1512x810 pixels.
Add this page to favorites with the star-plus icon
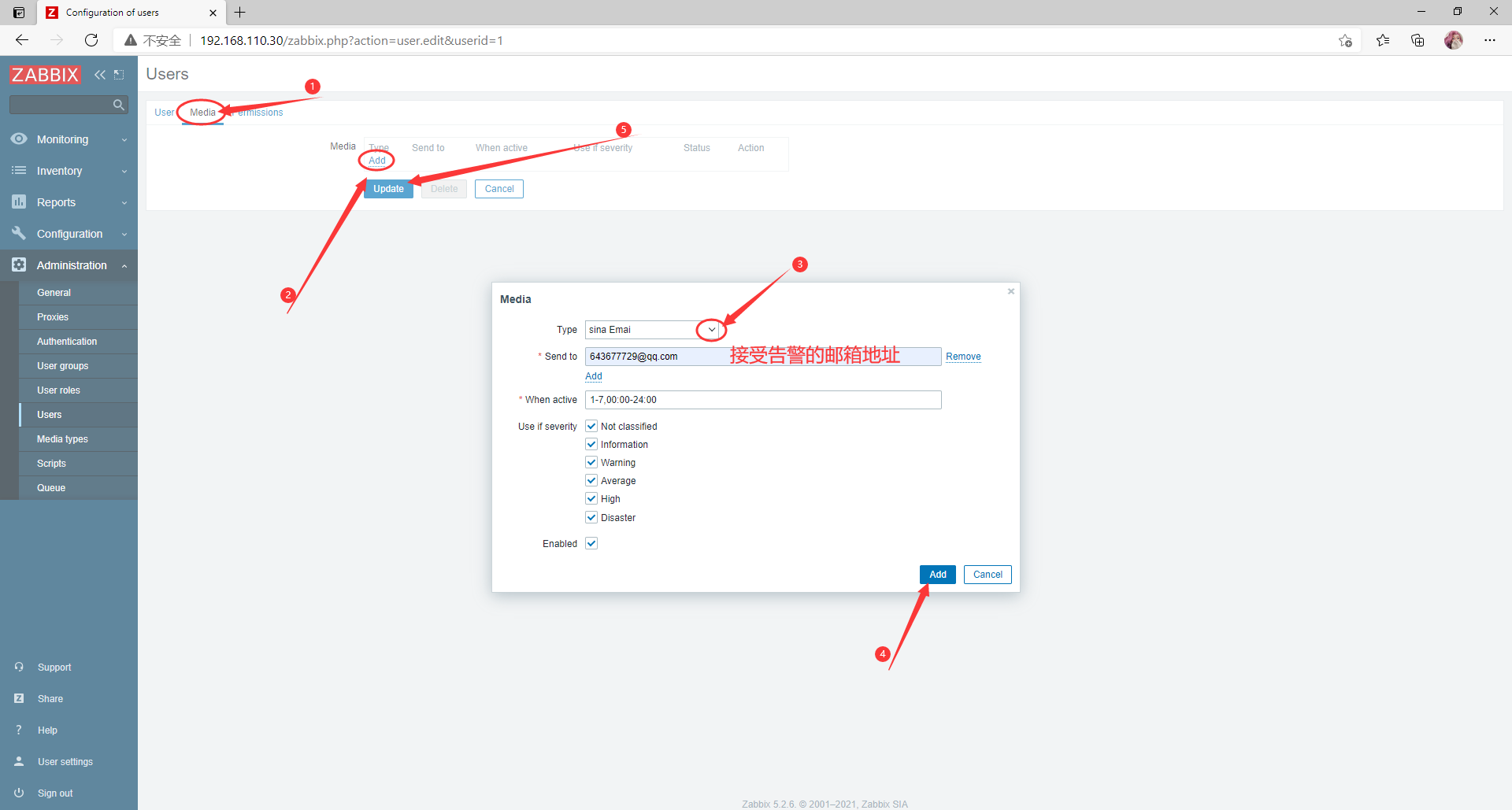pos(1345,40)
